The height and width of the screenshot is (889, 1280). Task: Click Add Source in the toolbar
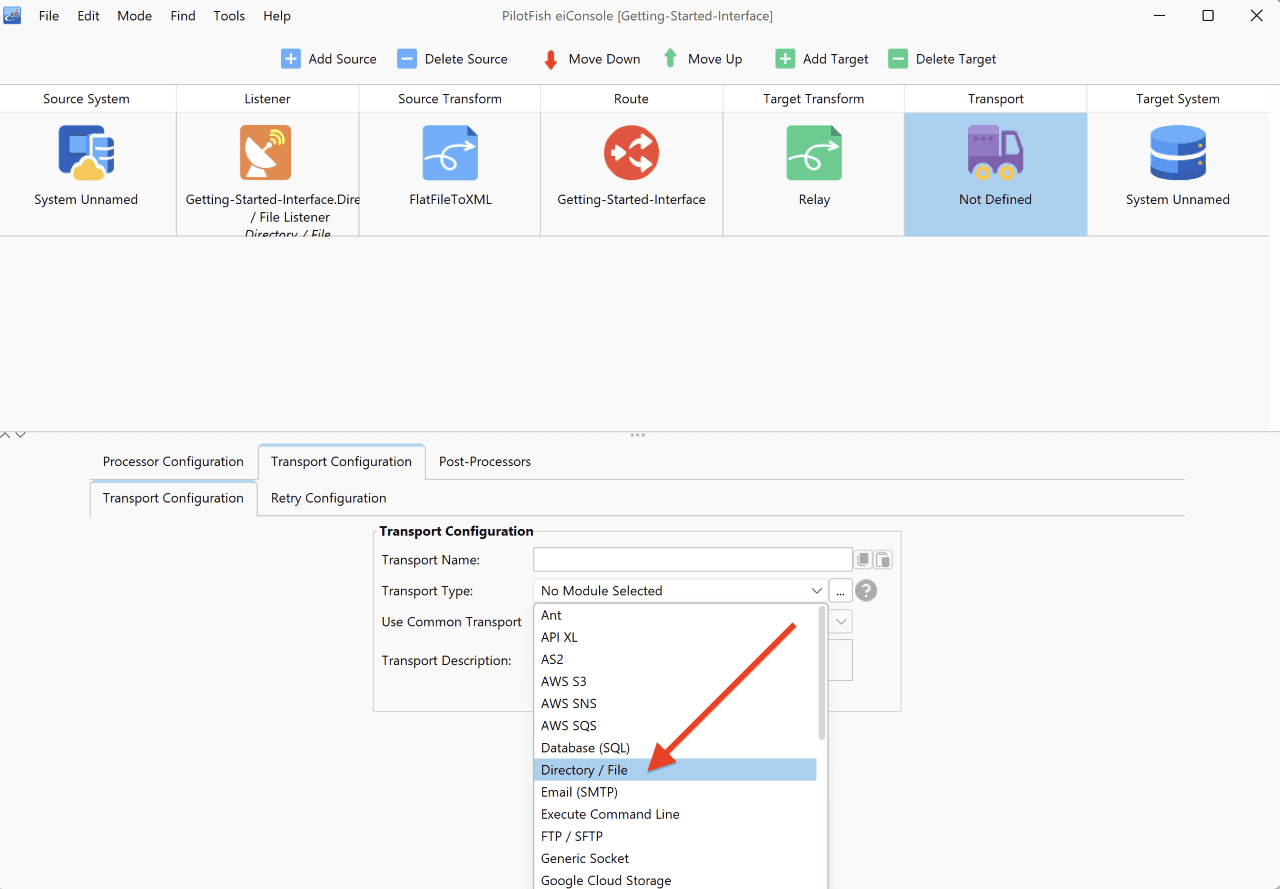point(329,59)
